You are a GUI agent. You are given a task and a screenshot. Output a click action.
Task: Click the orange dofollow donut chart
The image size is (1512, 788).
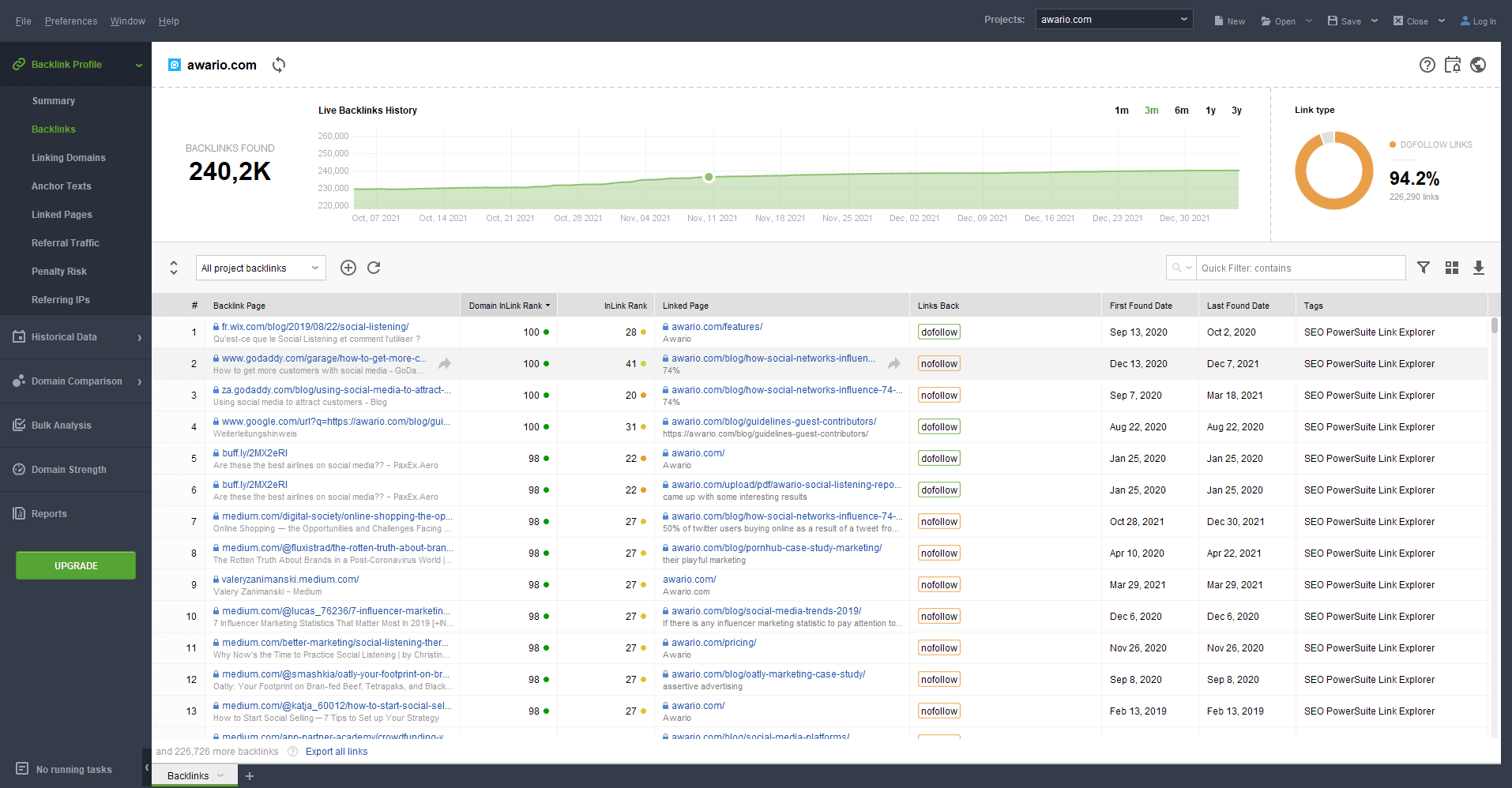1334,171
